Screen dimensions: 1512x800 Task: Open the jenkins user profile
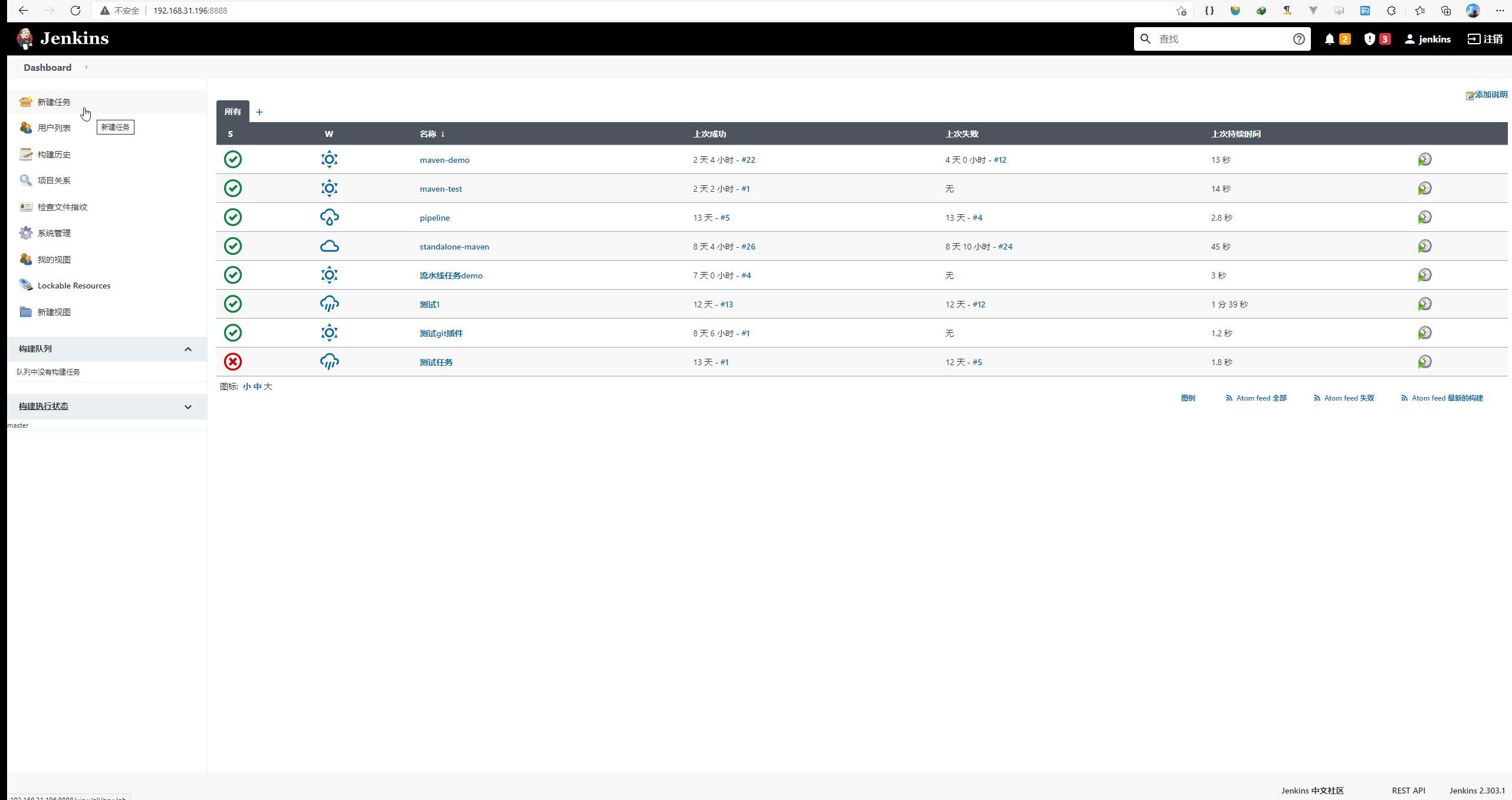tap(1427, 39)
